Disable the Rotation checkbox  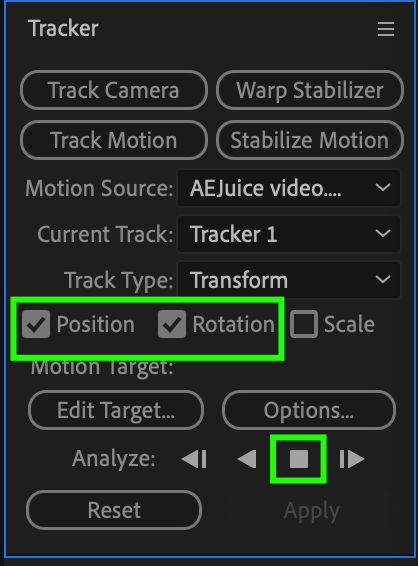click(172, 324)
